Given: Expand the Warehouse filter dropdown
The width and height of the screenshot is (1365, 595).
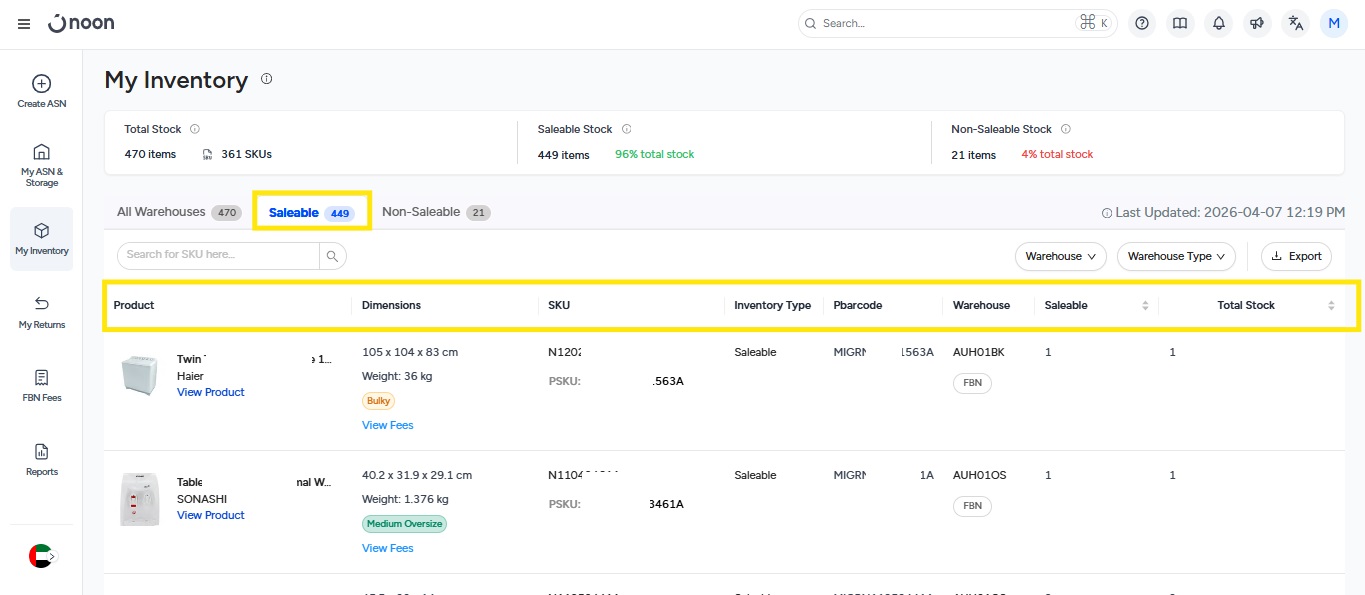Looking at the screenshot, I should tap(1060, 256).
